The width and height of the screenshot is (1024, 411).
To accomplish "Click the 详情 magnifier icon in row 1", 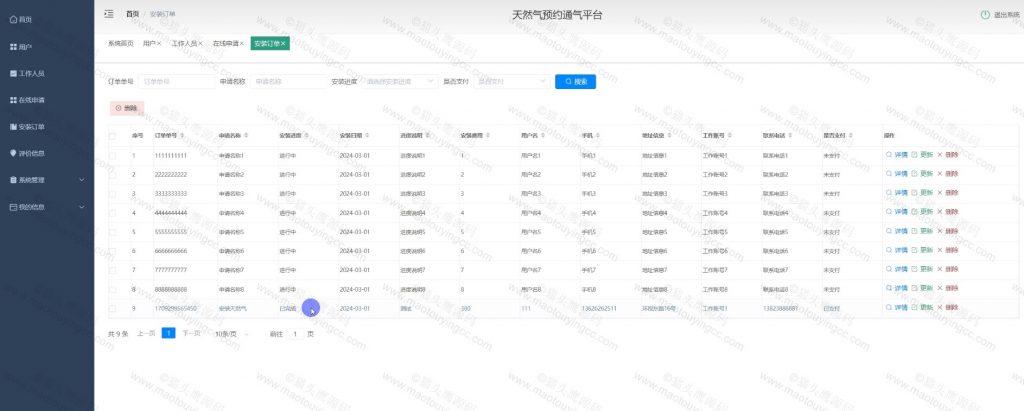I will 888,155.
